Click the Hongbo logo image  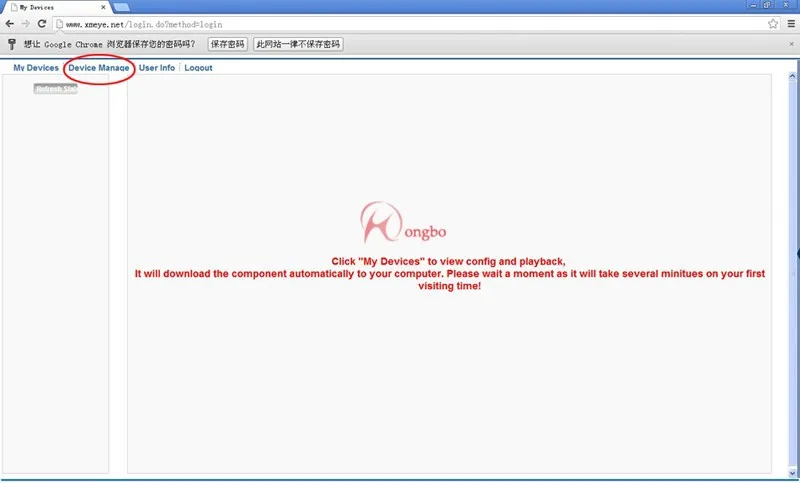tap(403, 222)
